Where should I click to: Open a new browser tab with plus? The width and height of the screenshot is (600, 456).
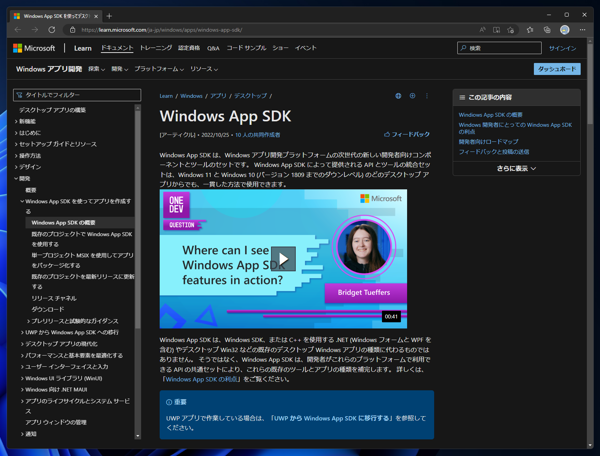tap(109, 16)
